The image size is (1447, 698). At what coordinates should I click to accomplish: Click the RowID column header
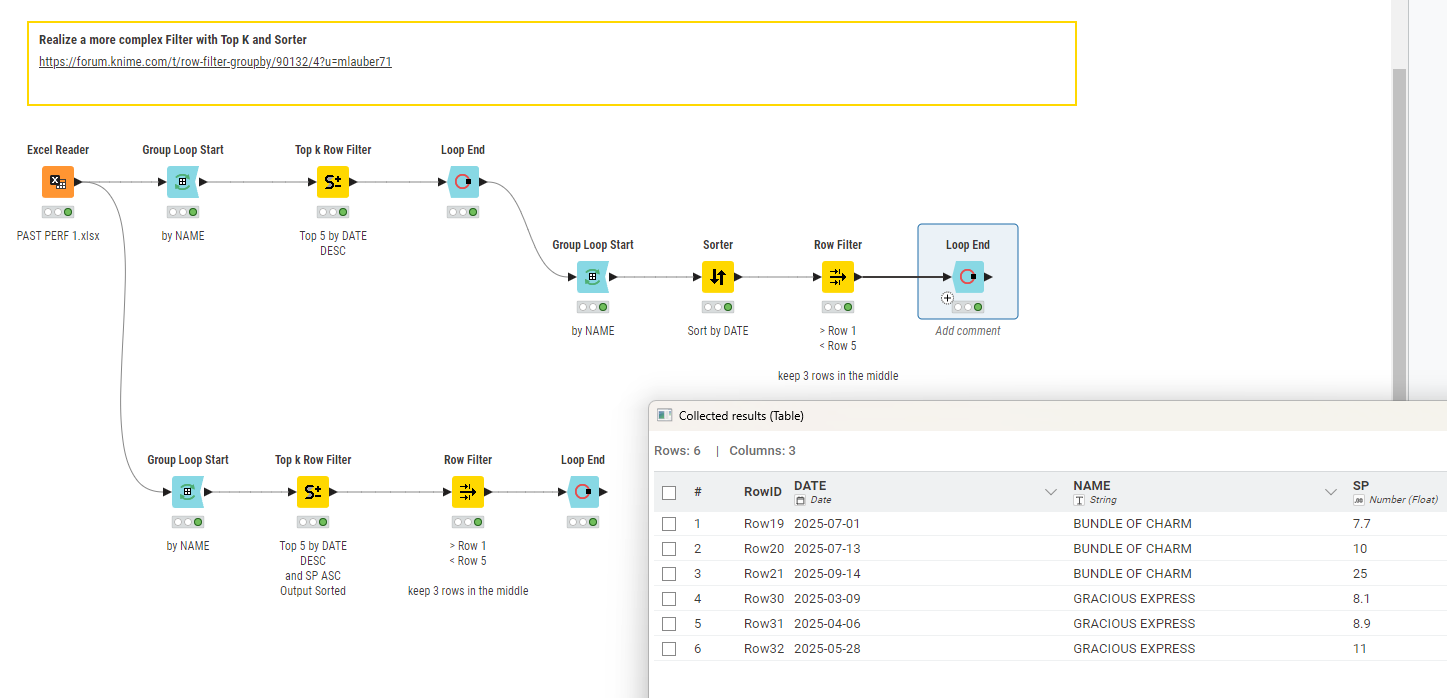(x=762, y=492)
